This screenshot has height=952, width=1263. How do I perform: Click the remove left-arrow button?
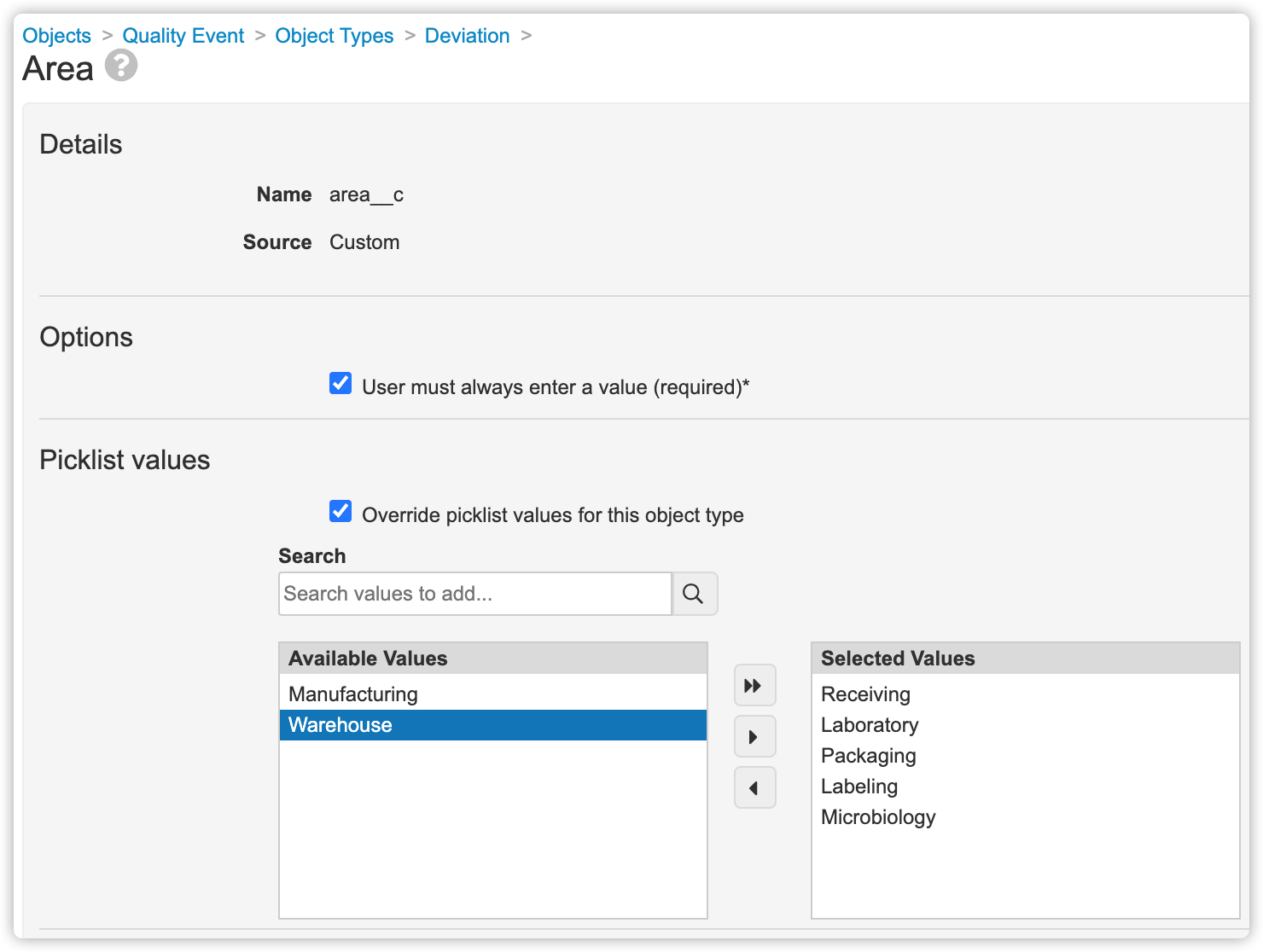click(x=754, y=787)
